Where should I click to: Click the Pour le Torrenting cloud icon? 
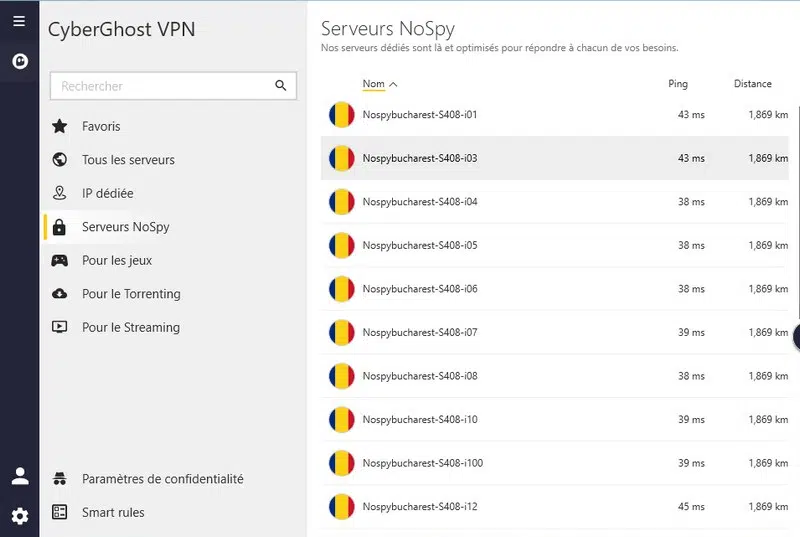coord(60,294)
